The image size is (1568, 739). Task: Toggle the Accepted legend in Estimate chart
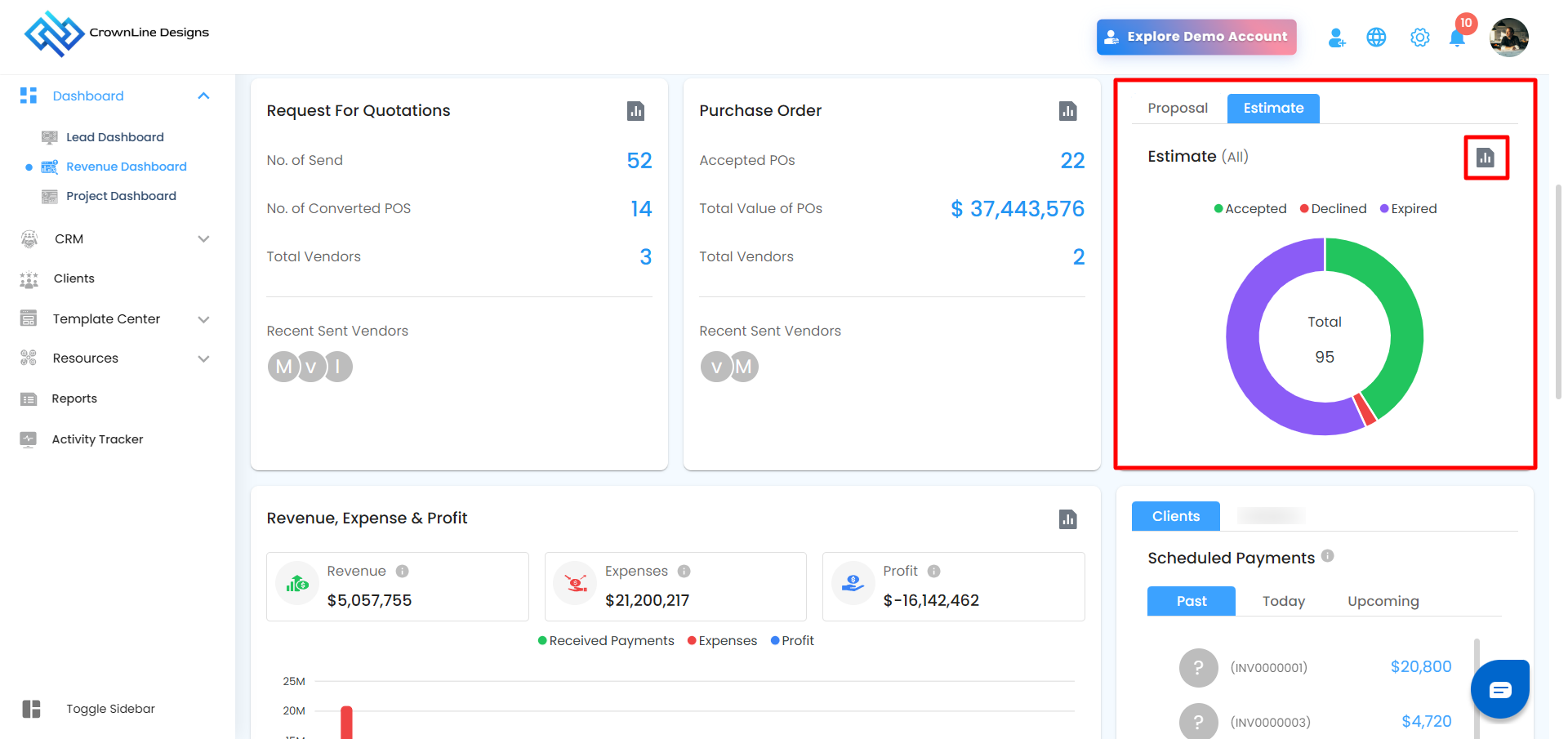[1250, 209]
